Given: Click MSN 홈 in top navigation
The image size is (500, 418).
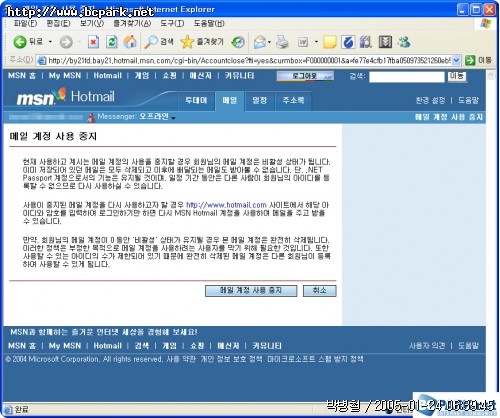Looking at the screenshot, I should [x=22, y=76].
